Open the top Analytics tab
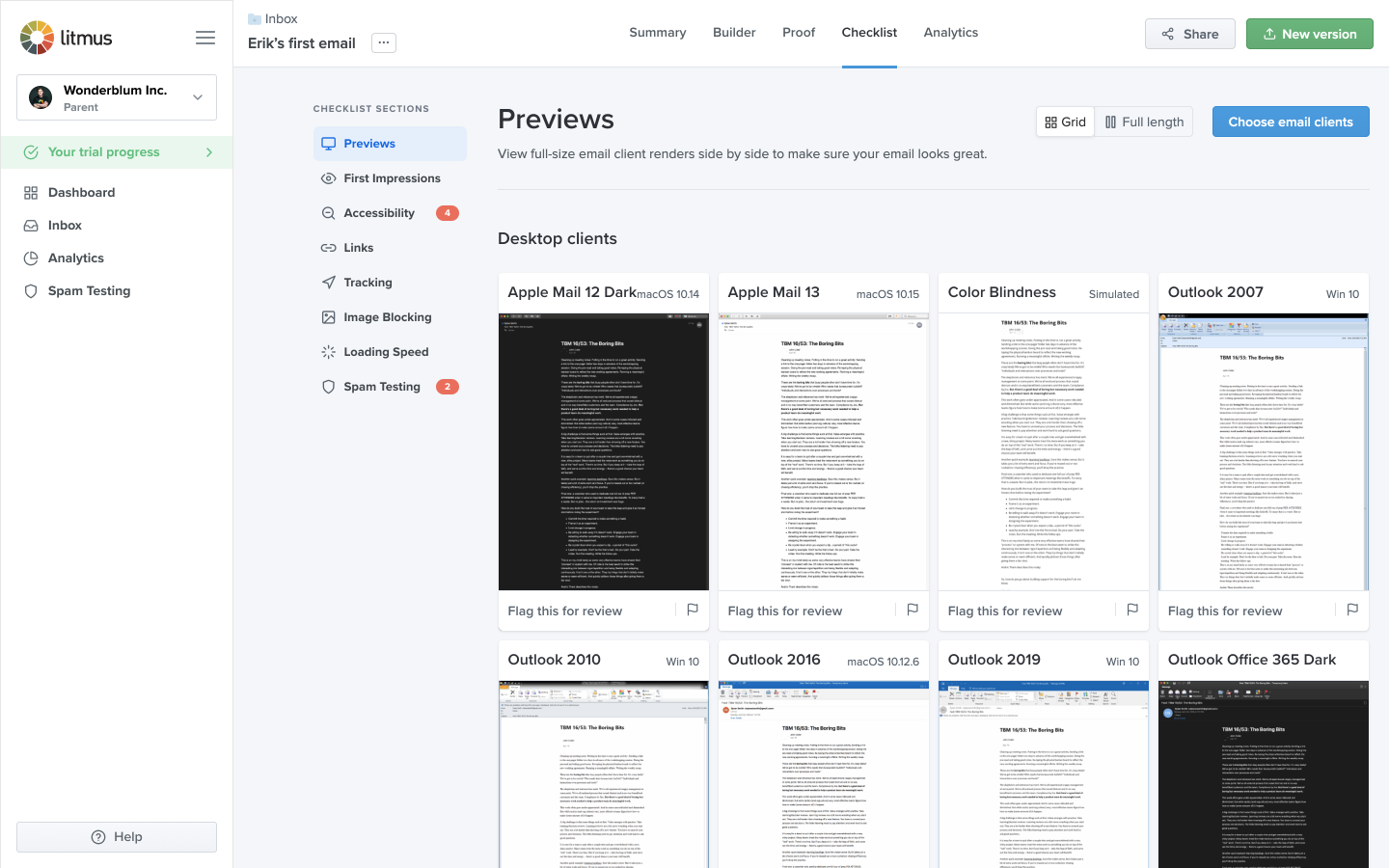This screenshot has width=1389, height=868. (x=951, y=33)
